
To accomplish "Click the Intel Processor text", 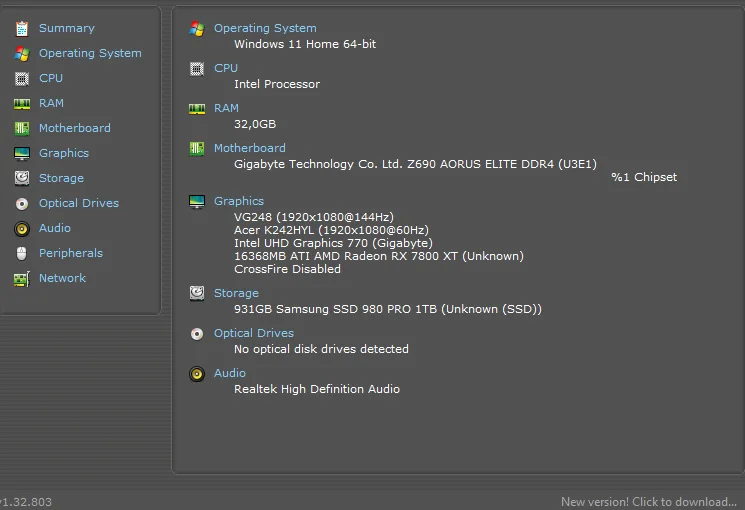I will pyautogui.click(x=277, y=84).
